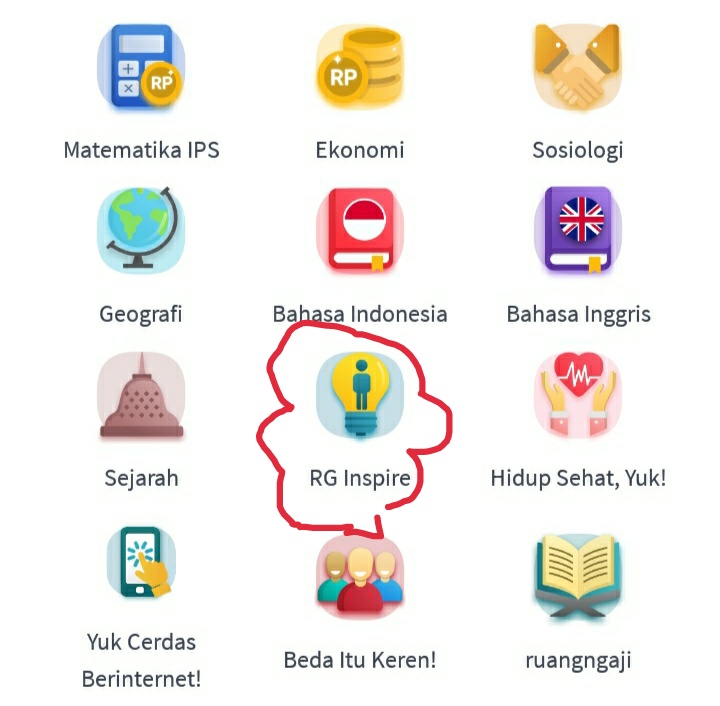Tap the ruangngaji open book icon

(x=578, y=576)
